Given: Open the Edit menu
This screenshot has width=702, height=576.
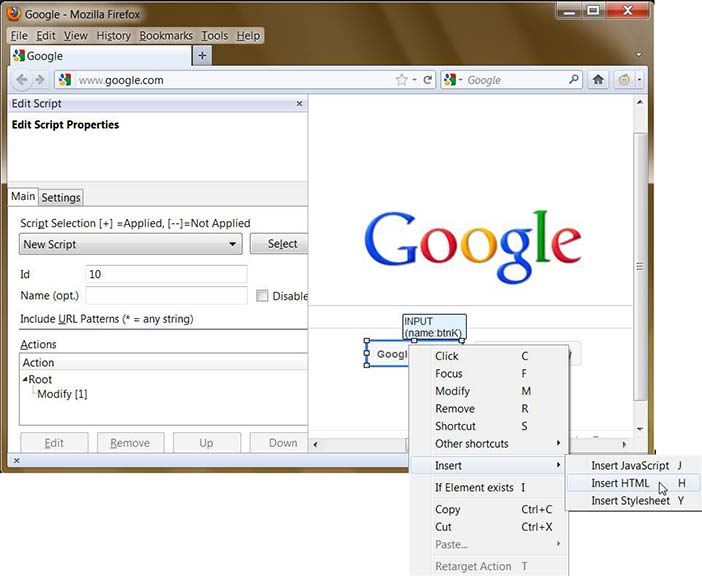Looking at the screenshot, I should (46, 36).
